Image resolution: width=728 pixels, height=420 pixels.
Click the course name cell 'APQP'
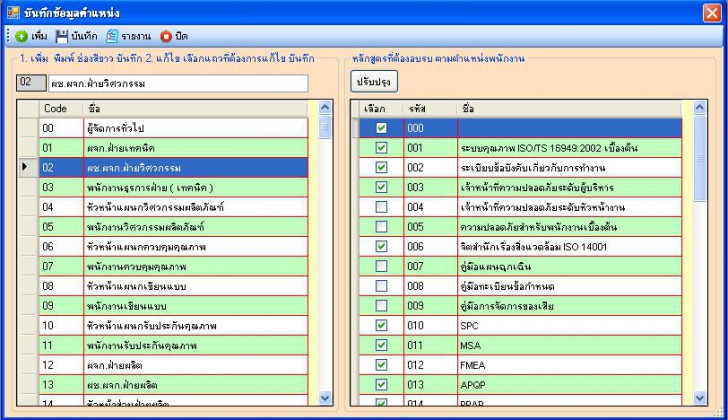click(570, 384)
